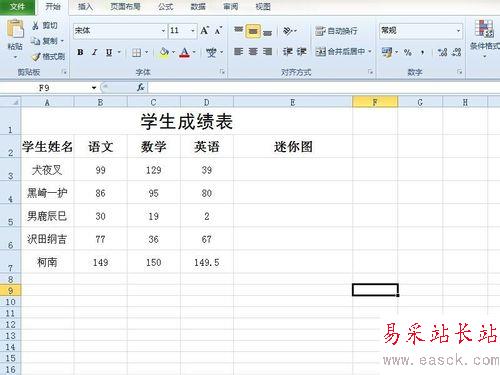Switch to the 审阅 tab
The width and height of the screenshot is (500, 375).
pos(231,7)
